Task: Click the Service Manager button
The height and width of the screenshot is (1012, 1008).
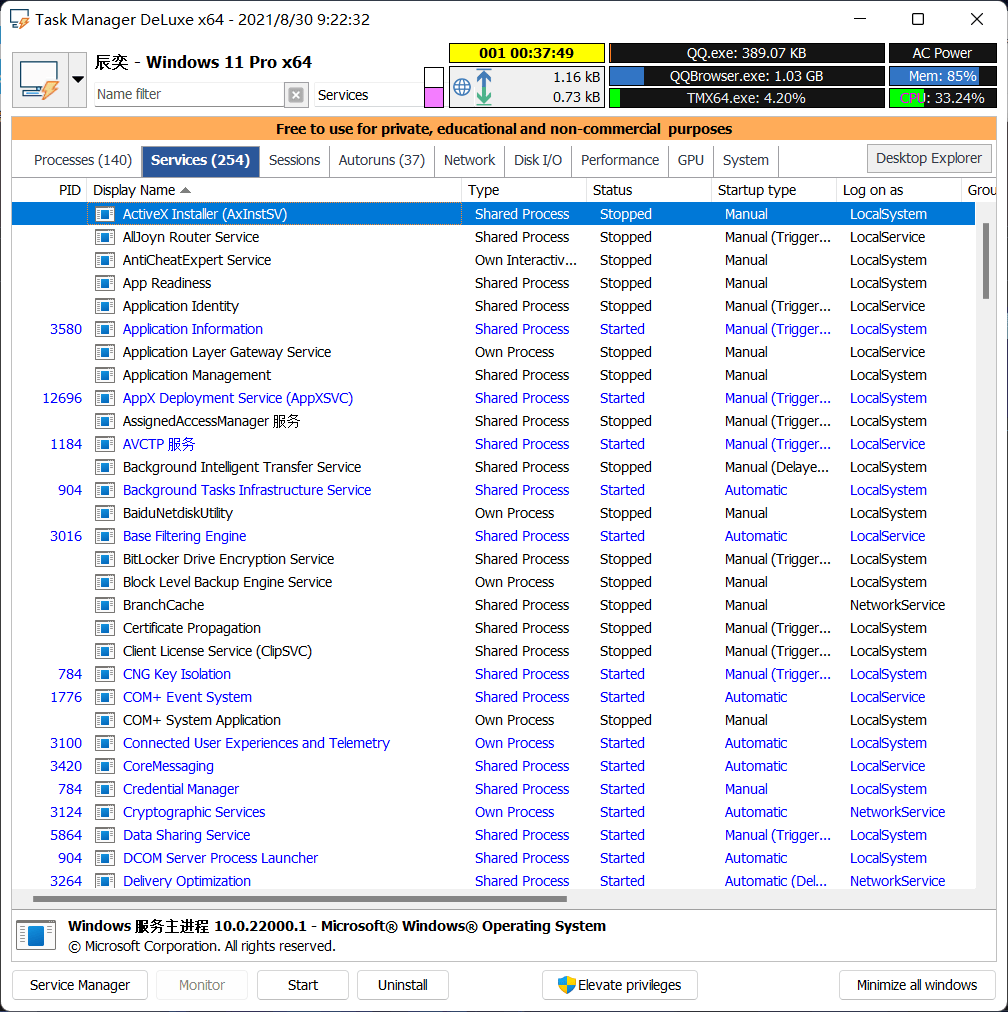Action: point(79,985)
